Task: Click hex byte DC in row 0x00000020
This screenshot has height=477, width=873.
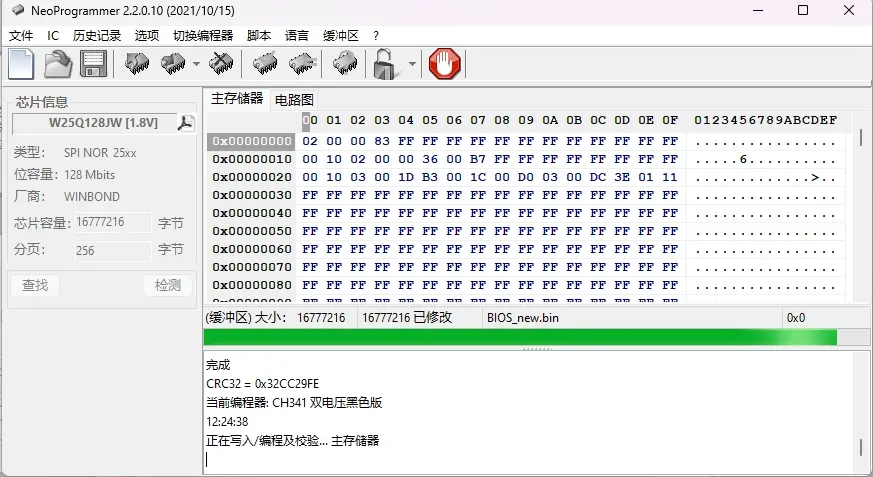Action: click(x=598, y=177)
